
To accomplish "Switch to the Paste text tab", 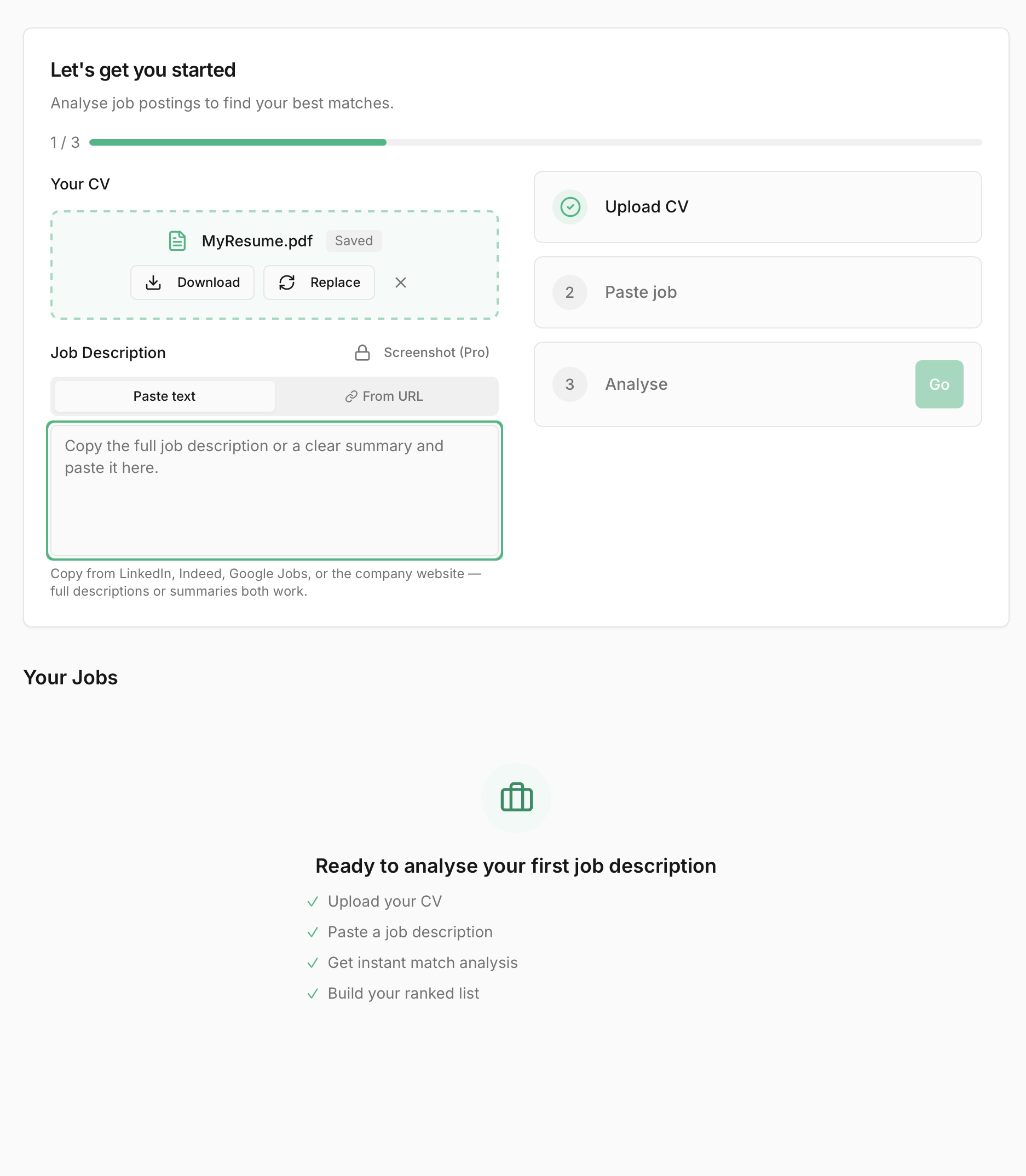I will coord(164,396).
